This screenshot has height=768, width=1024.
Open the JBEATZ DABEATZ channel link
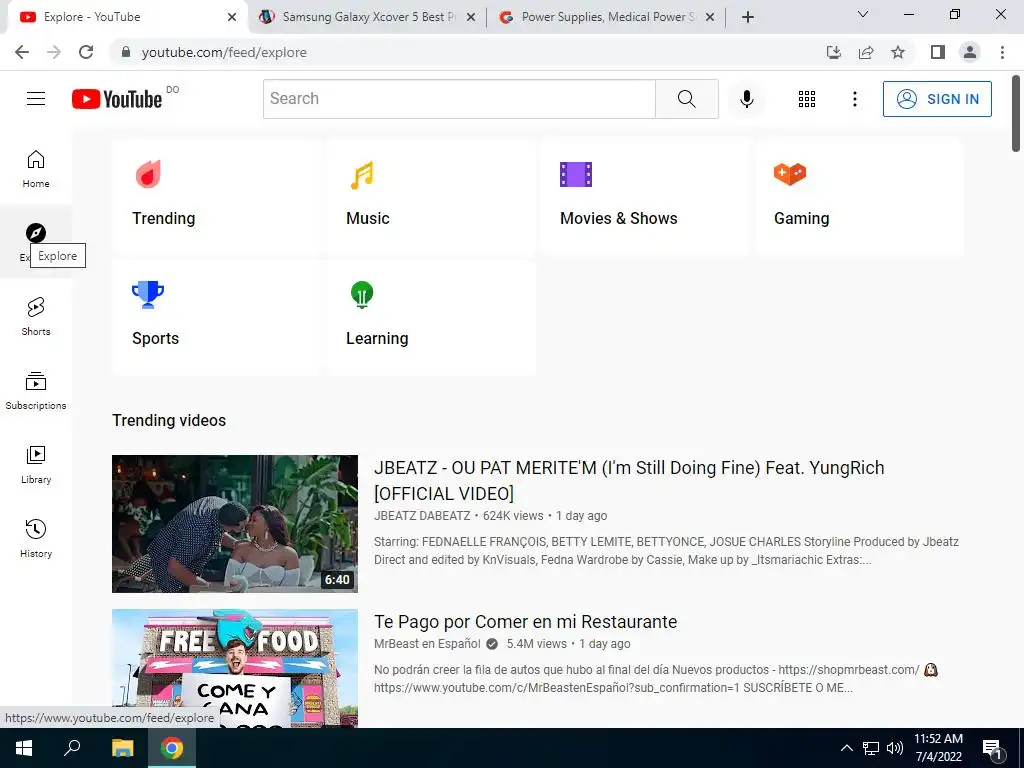tap(422, 516)
